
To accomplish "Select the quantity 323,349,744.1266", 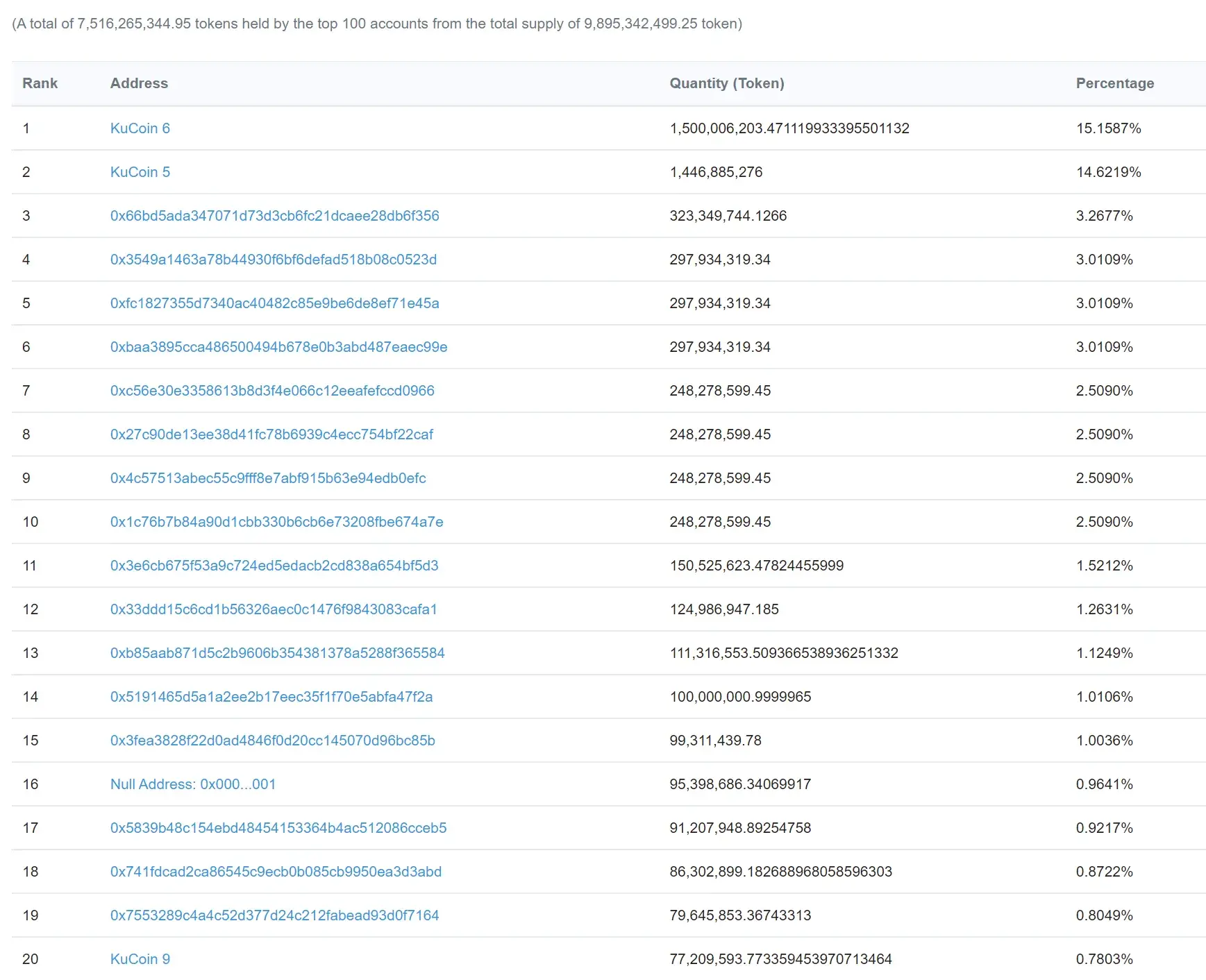I will 728,216.
